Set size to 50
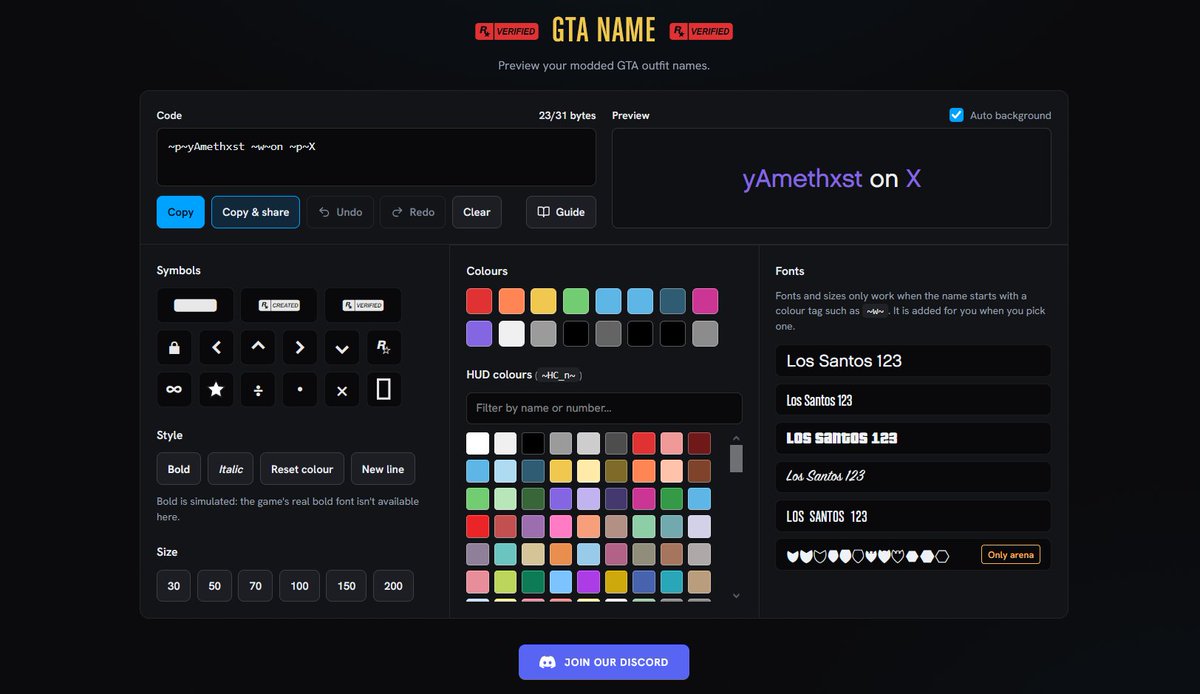The height and width of the screenshot is (694, 1200). [215, 586]
